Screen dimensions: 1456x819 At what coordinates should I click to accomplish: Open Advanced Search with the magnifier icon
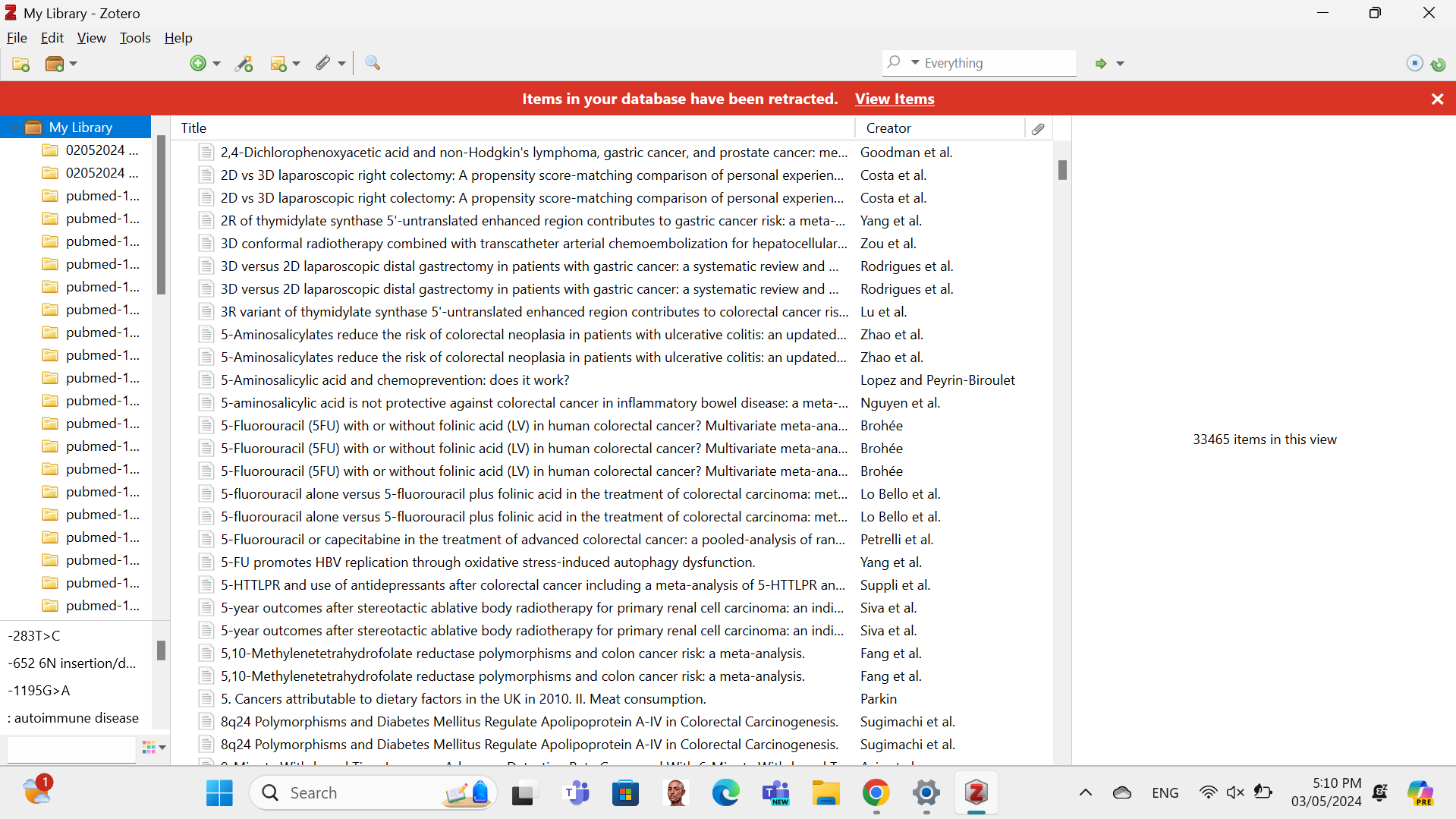[x=373, y=64]
